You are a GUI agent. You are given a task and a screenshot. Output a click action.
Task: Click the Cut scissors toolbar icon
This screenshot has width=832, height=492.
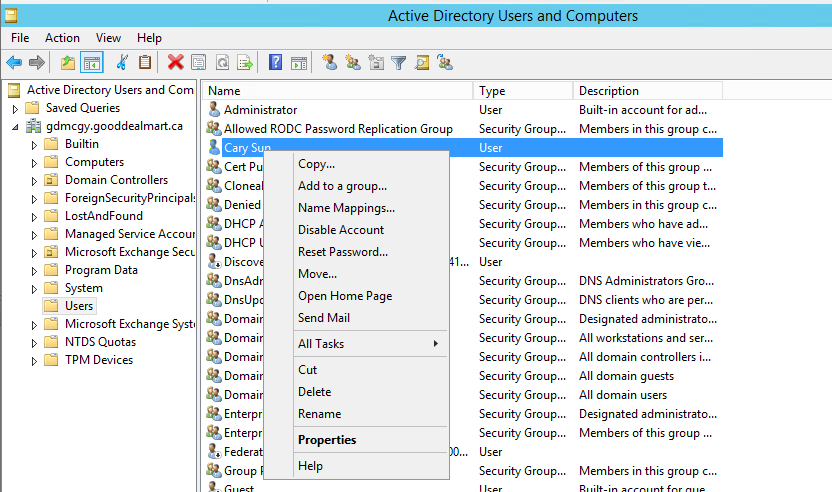pyautogui.click(x=122, y=63)
